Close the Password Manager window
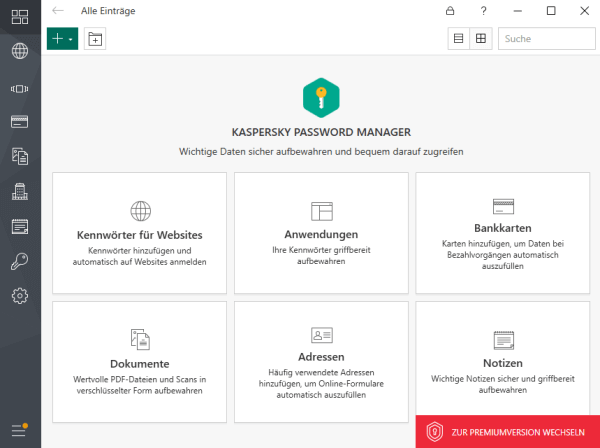The image size is (600, 448). coord(584,11)
